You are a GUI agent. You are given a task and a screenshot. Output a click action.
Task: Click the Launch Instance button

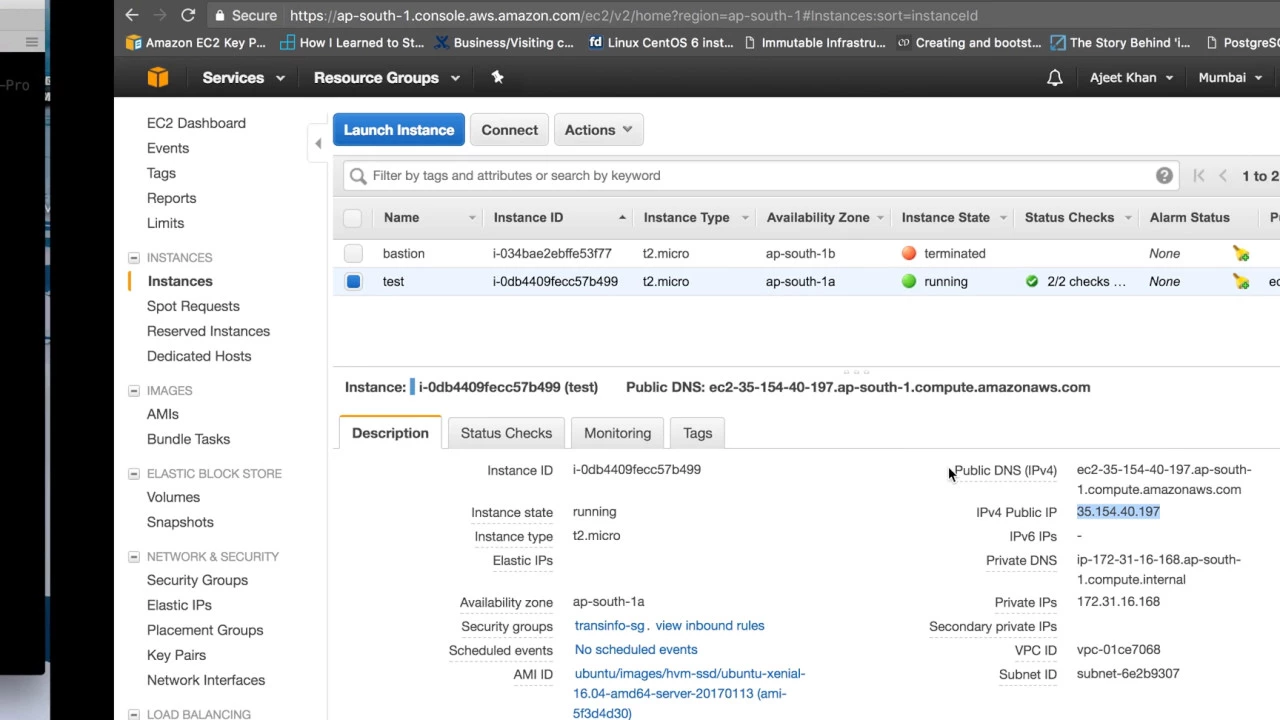(x=399, y=130)
